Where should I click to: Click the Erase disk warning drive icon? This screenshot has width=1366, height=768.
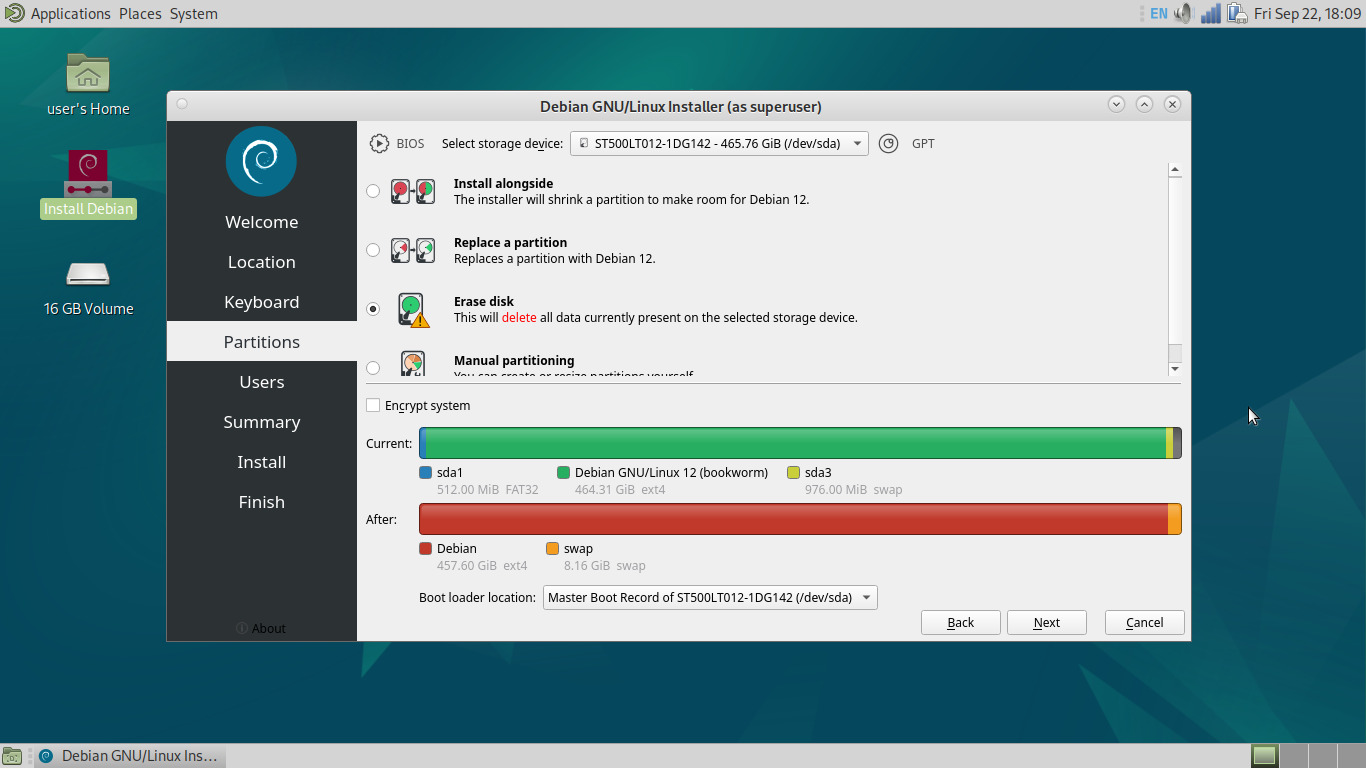coord(413,310)
